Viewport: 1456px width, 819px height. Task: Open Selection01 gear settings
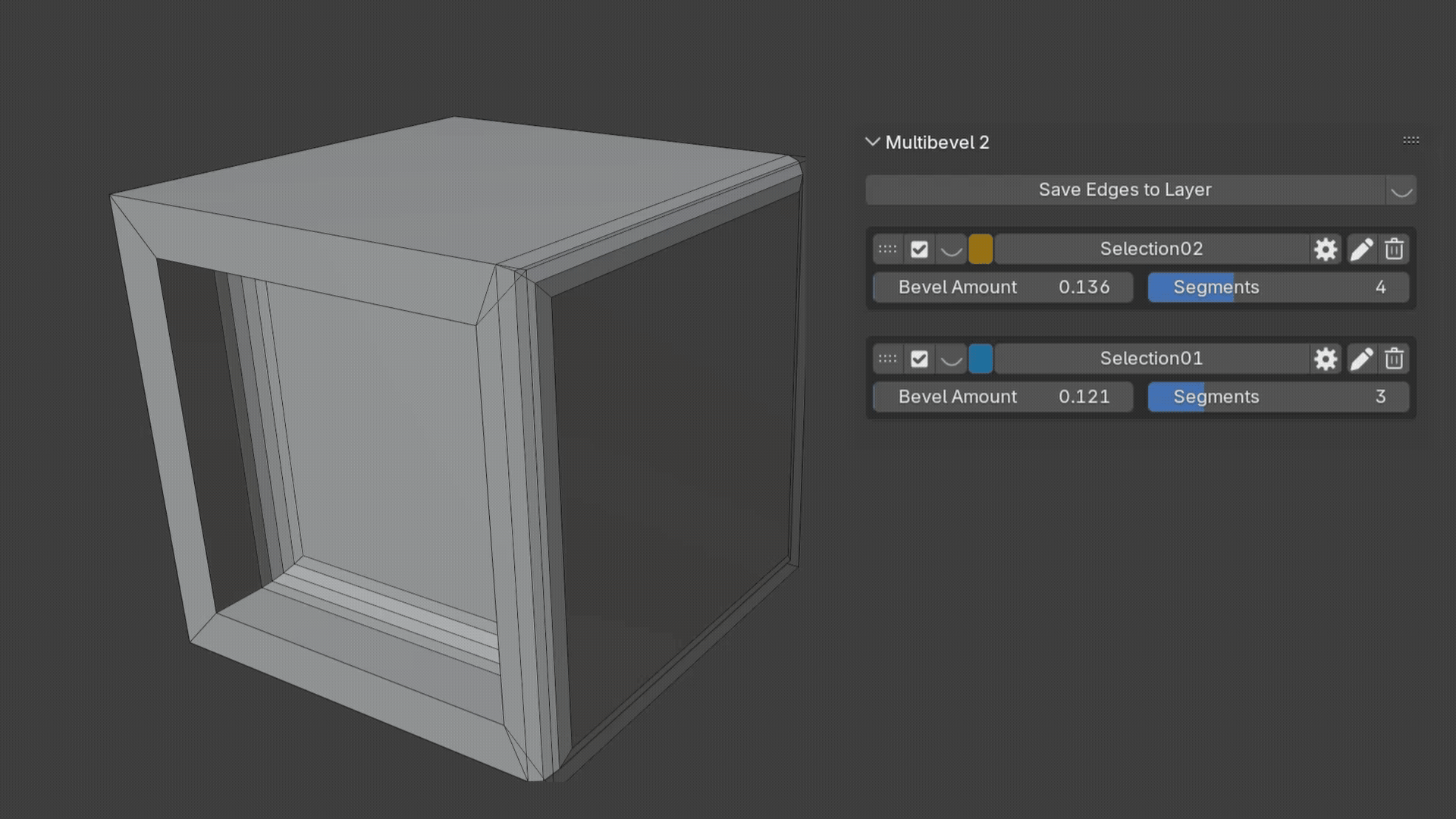pyautogui.click(x=1326, y=359)
